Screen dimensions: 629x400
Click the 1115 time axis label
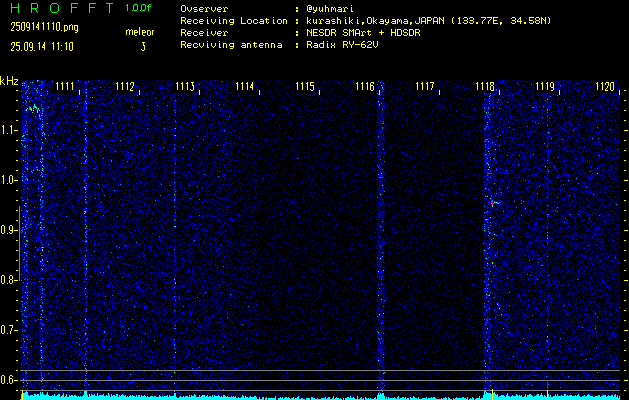(305, 87)
